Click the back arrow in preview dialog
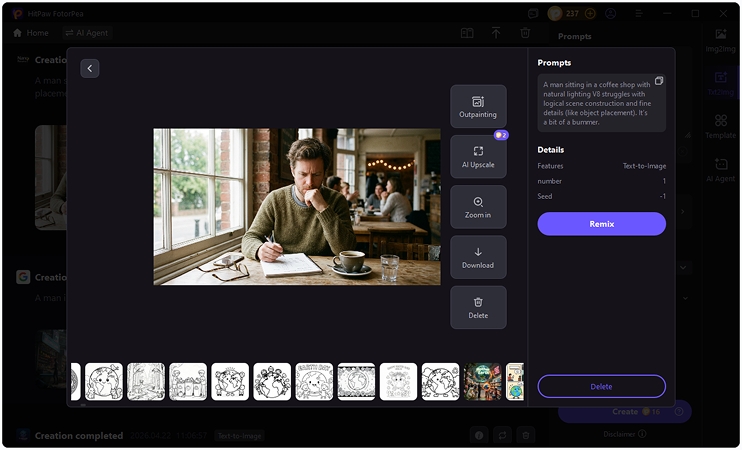 click(x=90, y=68)
